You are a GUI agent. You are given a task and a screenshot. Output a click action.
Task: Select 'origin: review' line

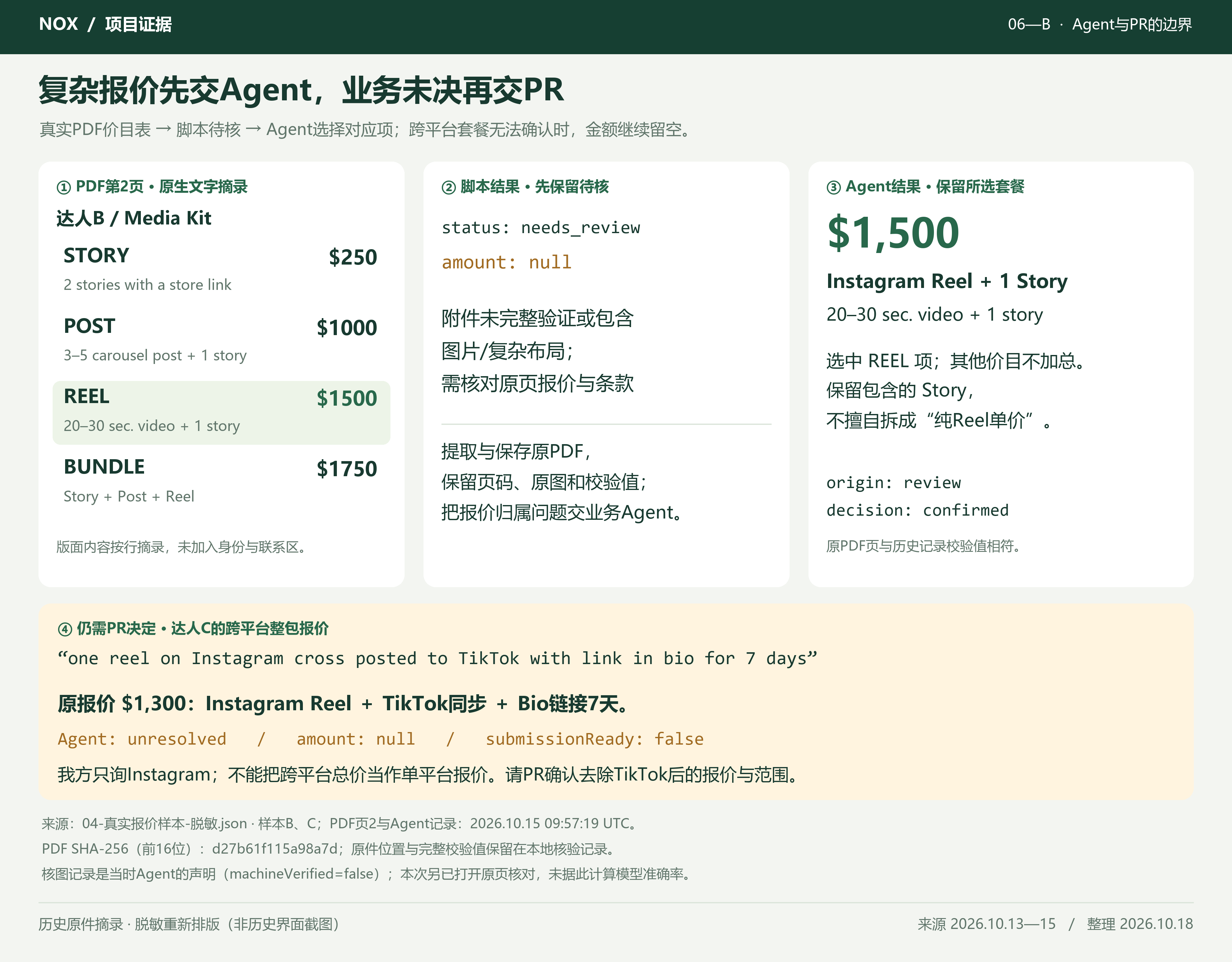coord(893,483)
